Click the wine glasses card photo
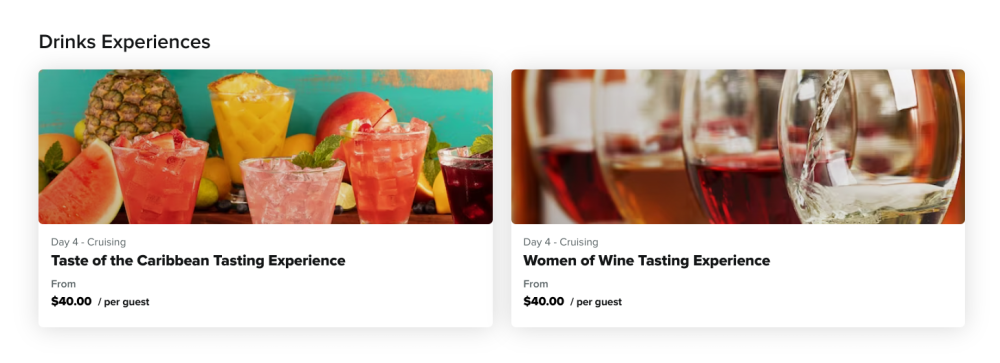The image size is (1000, 363). coord(738,147)
